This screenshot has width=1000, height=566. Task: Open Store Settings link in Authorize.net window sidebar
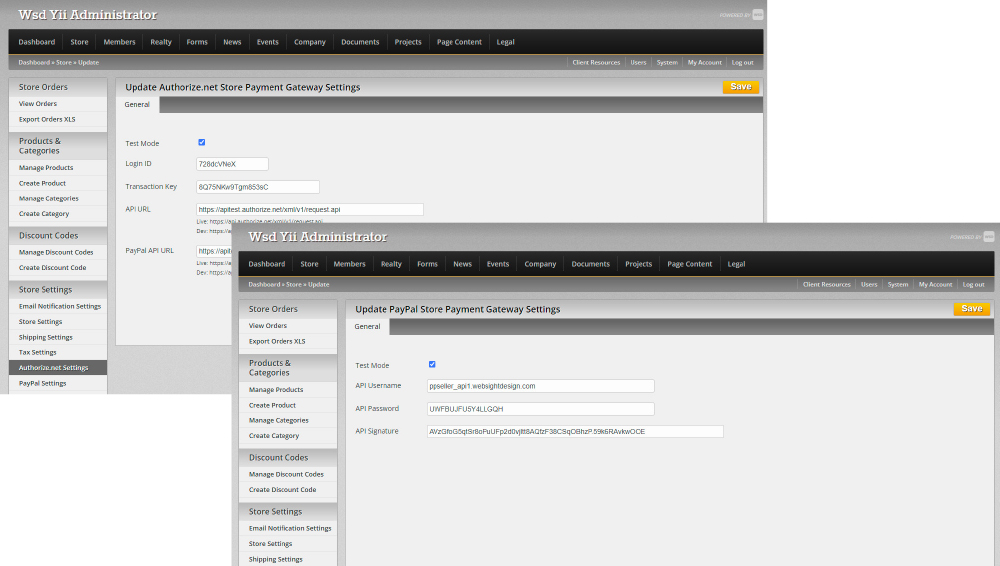[40, 322]
